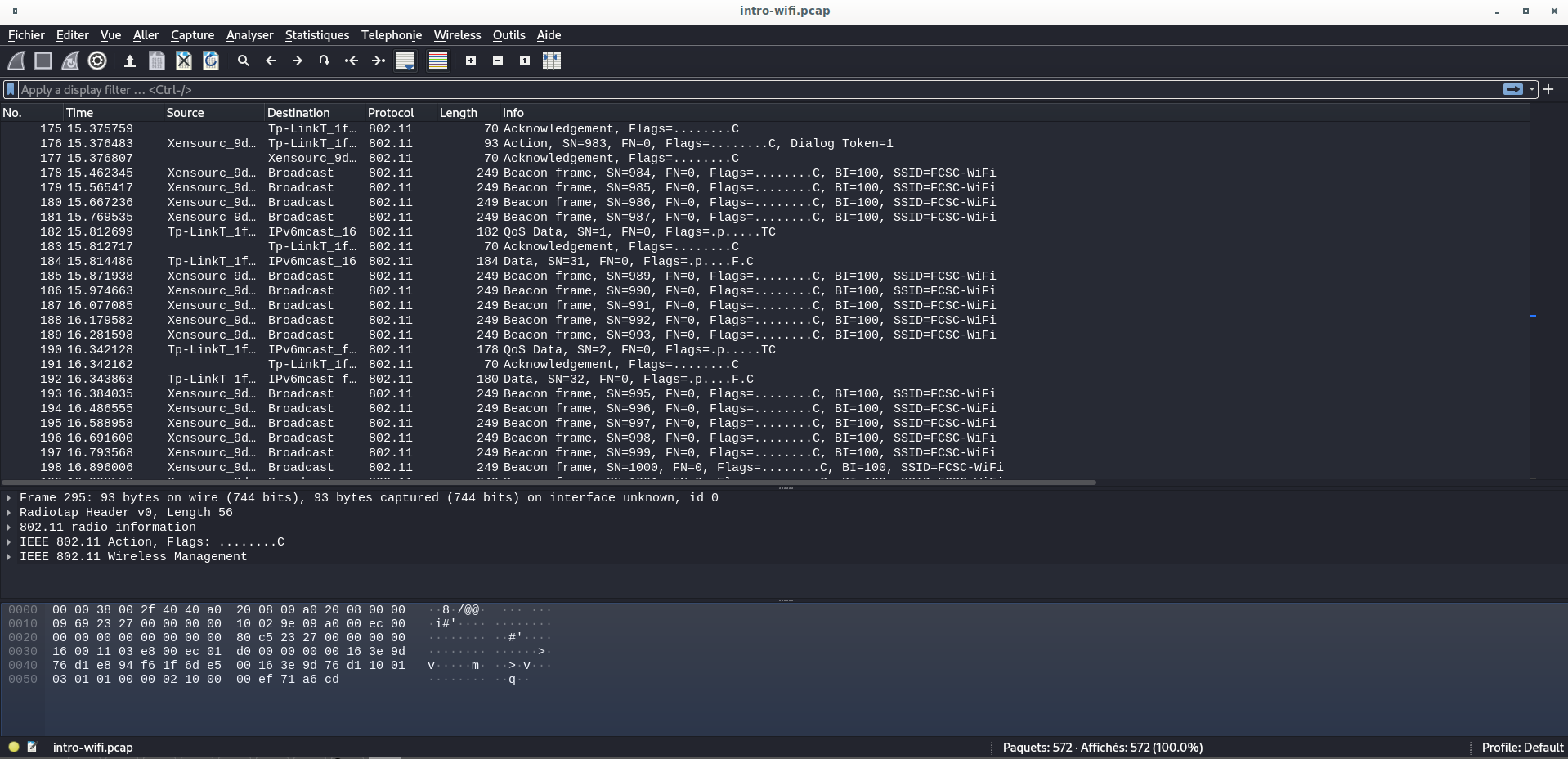Sort packets by the No. column
Screen dimensions: 1568x759
(x=32, y=113)
